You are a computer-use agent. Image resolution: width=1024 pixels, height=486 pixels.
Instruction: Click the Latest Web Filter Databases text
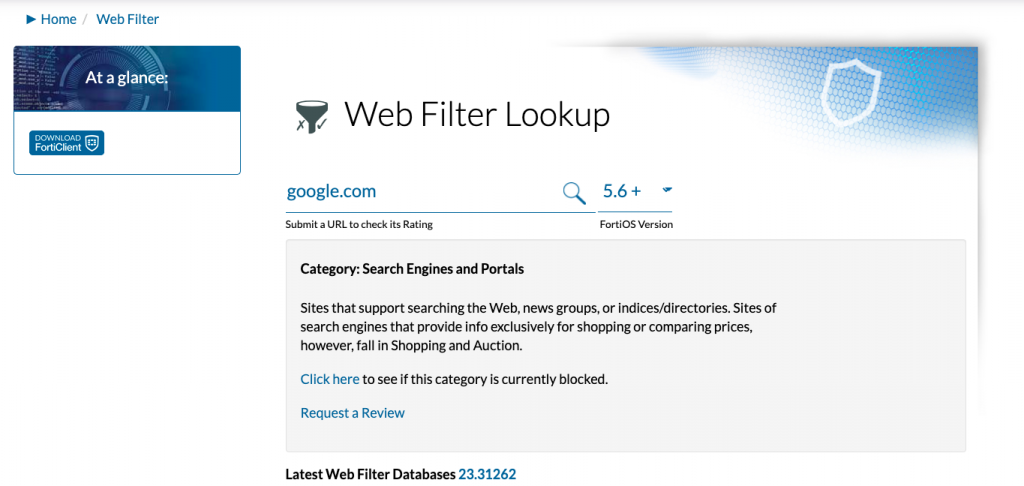370,474
